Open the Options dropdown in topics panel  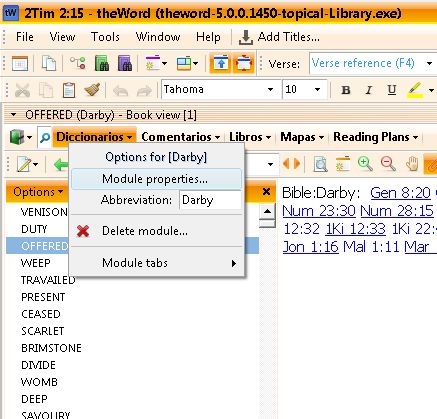click(x=38, y=192)
